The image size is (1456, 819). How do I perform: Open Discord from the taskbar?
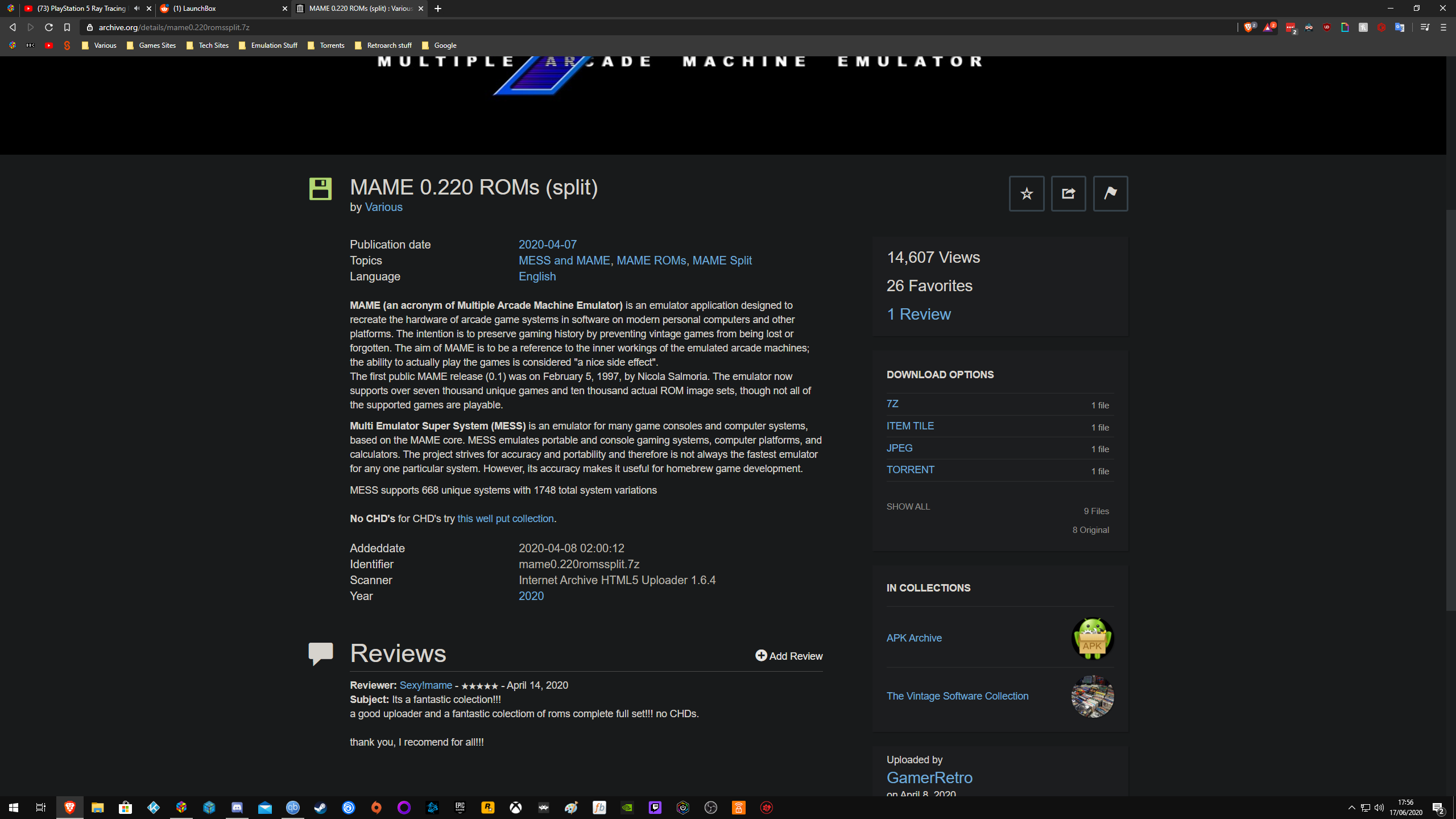point(237,808)
